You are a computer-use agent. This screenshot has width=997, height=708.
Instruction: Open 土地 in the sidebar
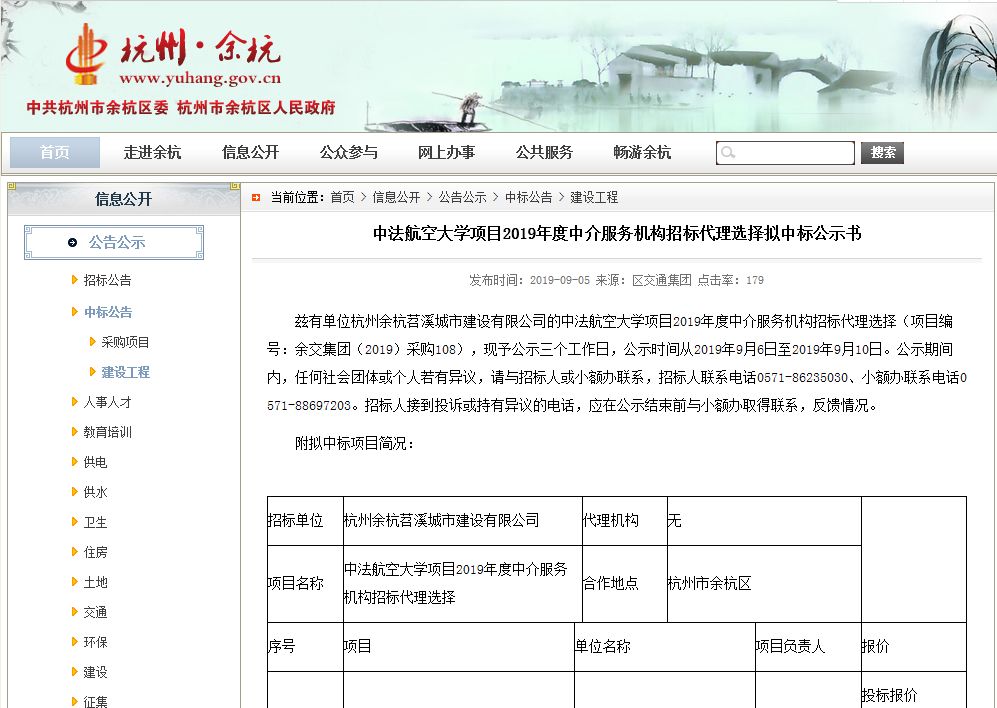point(95,582)
